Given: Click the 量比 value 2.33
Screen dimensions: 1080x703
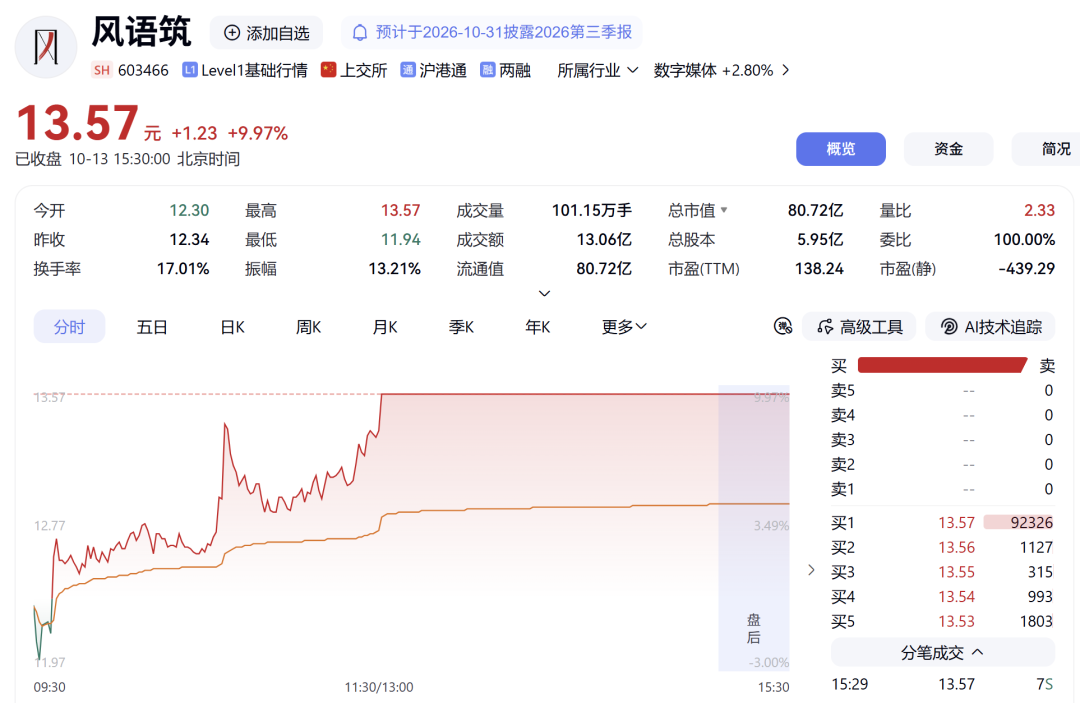Looking at the screenshot, I should pos(1039,210).
